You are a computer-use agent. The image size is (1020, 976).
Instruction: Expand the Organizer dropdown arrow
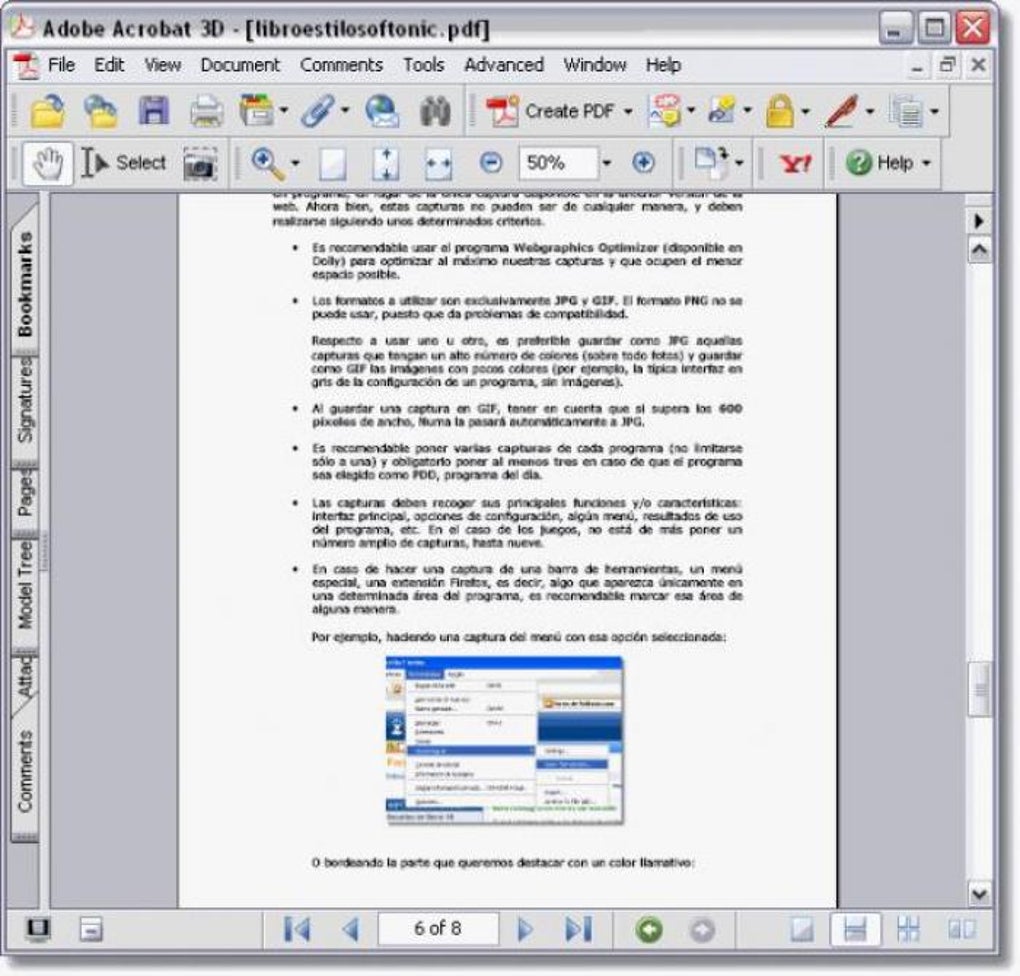point(284,110)
